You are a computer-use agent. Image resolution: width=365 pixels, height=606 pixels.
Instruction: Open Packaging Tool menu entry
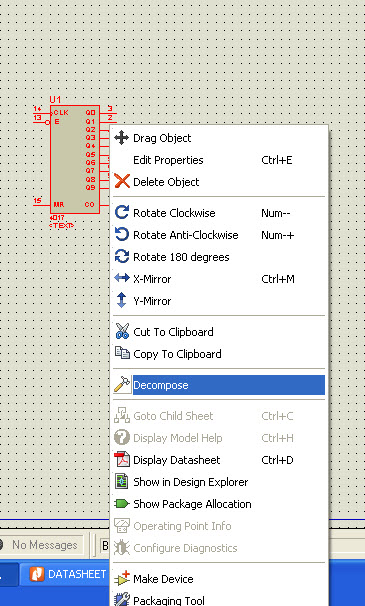[x=219, y=600]
